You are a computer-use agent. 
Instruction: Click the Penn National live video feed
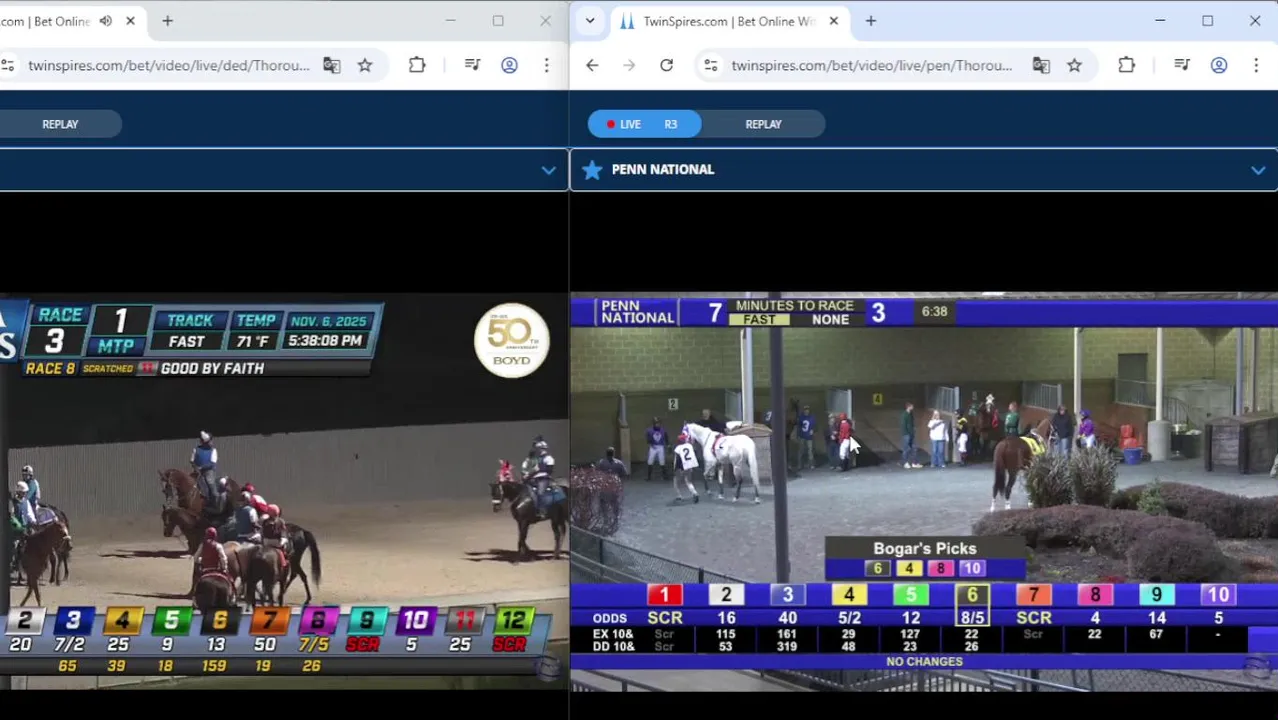924,491
